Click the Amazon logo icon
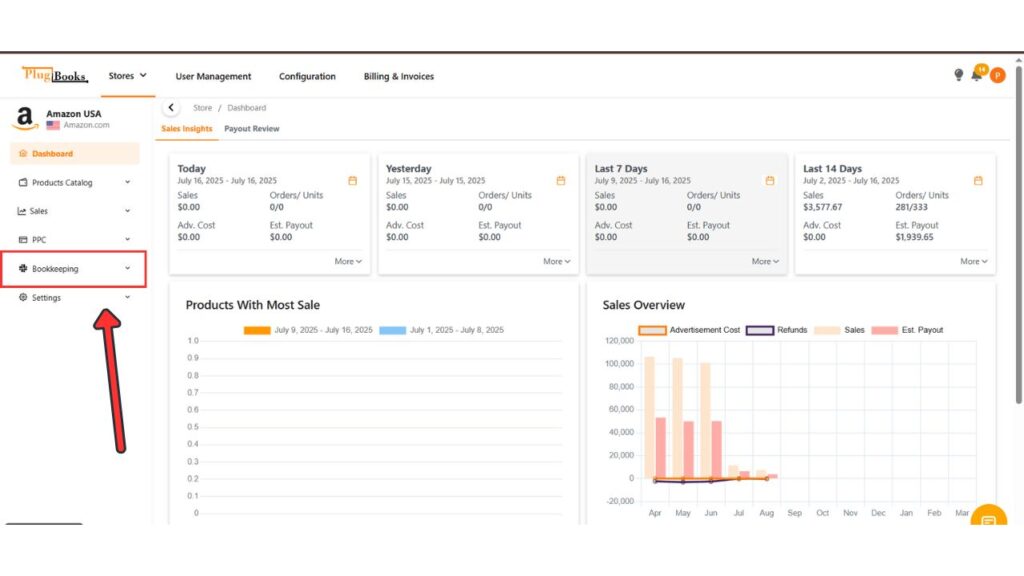The width and height of the screenshot is (1024, 576). pos(24,118)
